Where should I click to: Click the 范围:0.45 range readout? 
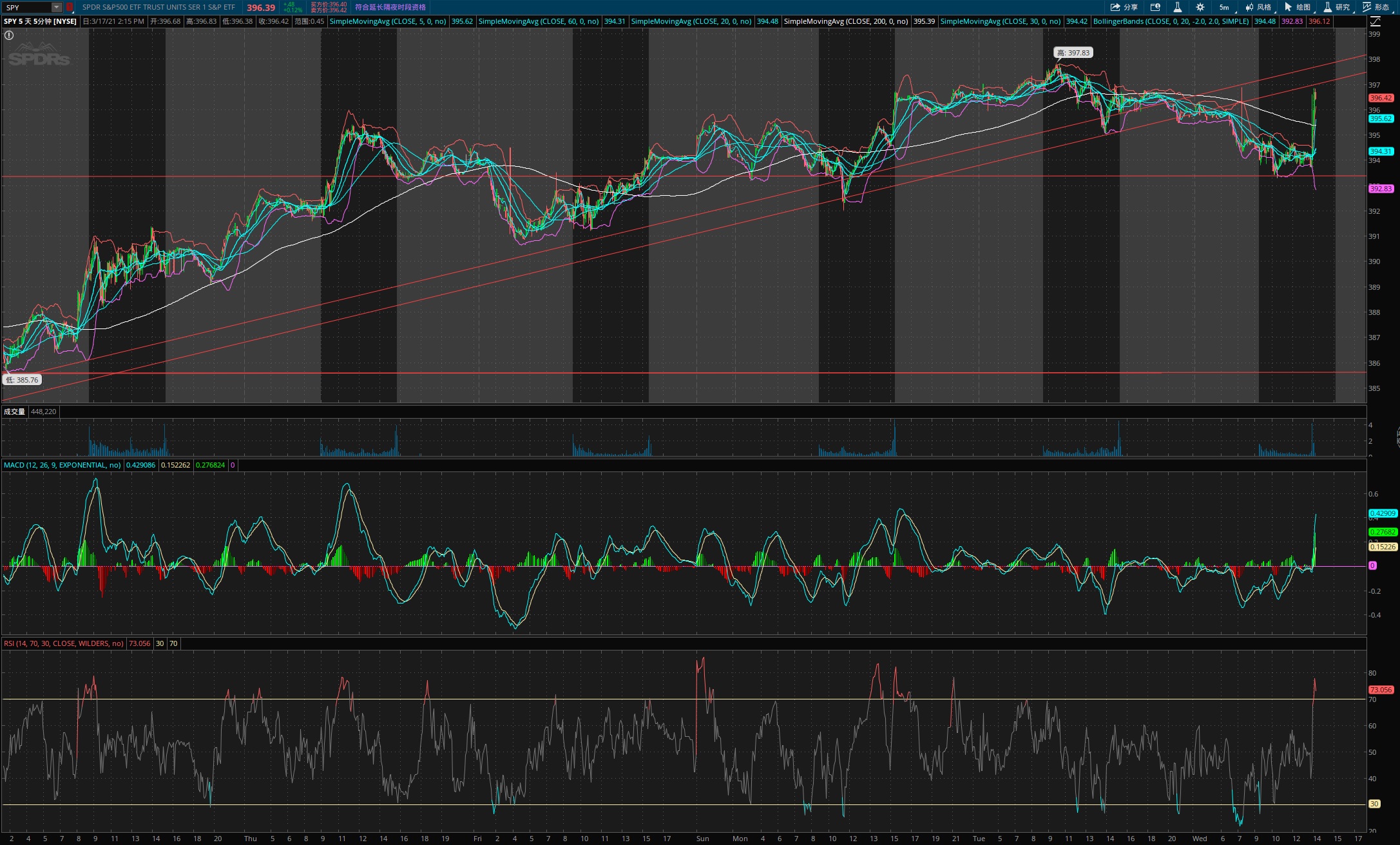point(309,21)
